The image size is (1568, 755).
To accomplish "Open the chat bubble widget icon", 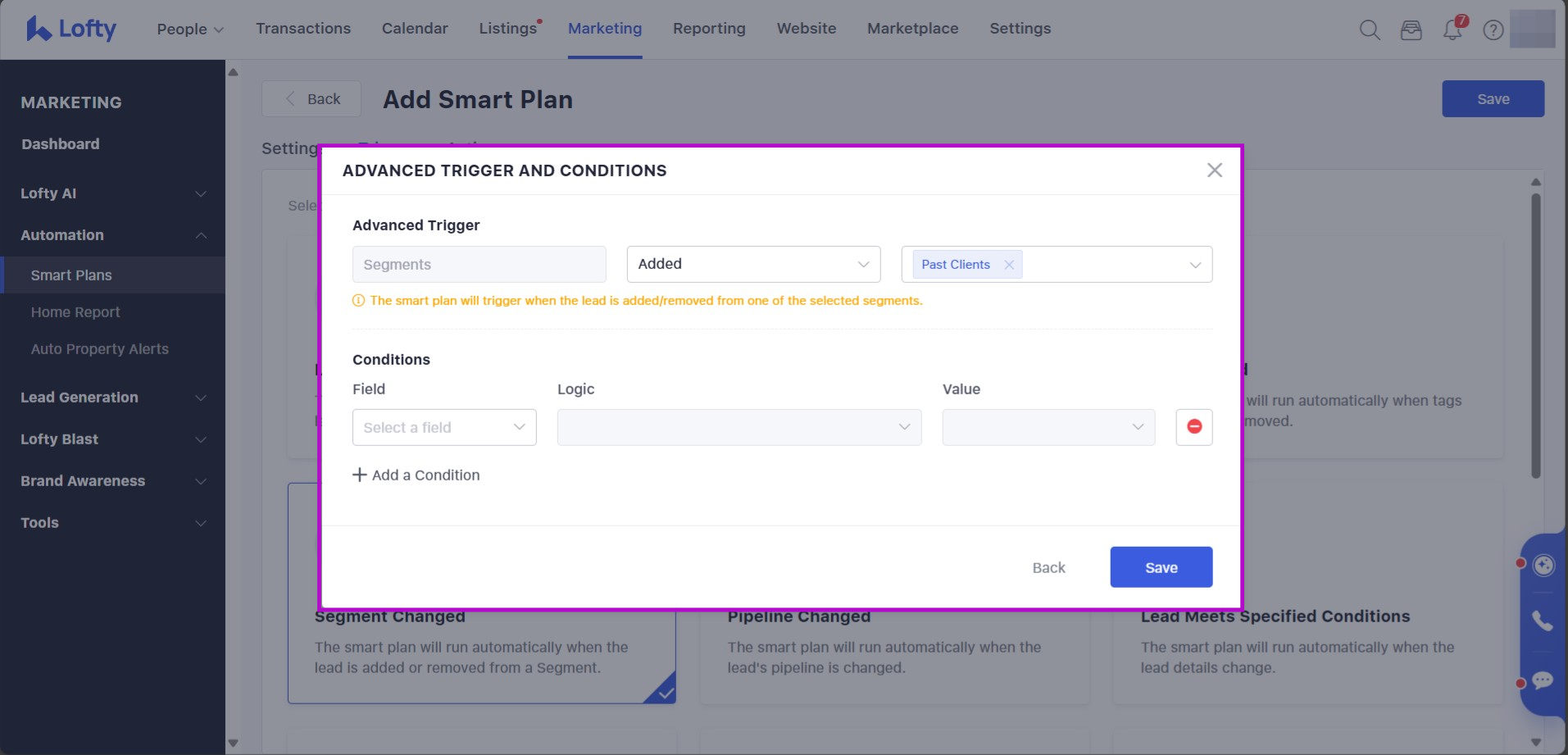I will (1543, 680).
